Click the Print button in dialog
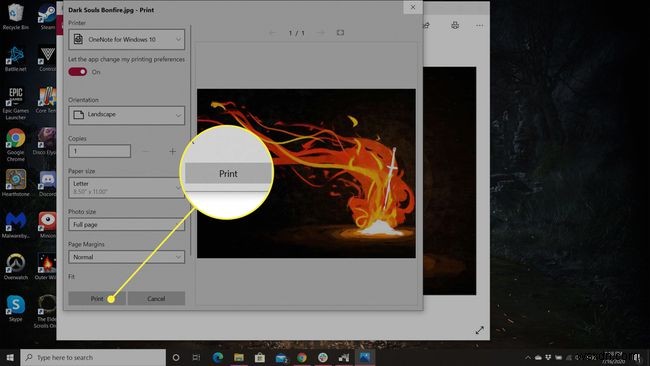 point(97,298)
